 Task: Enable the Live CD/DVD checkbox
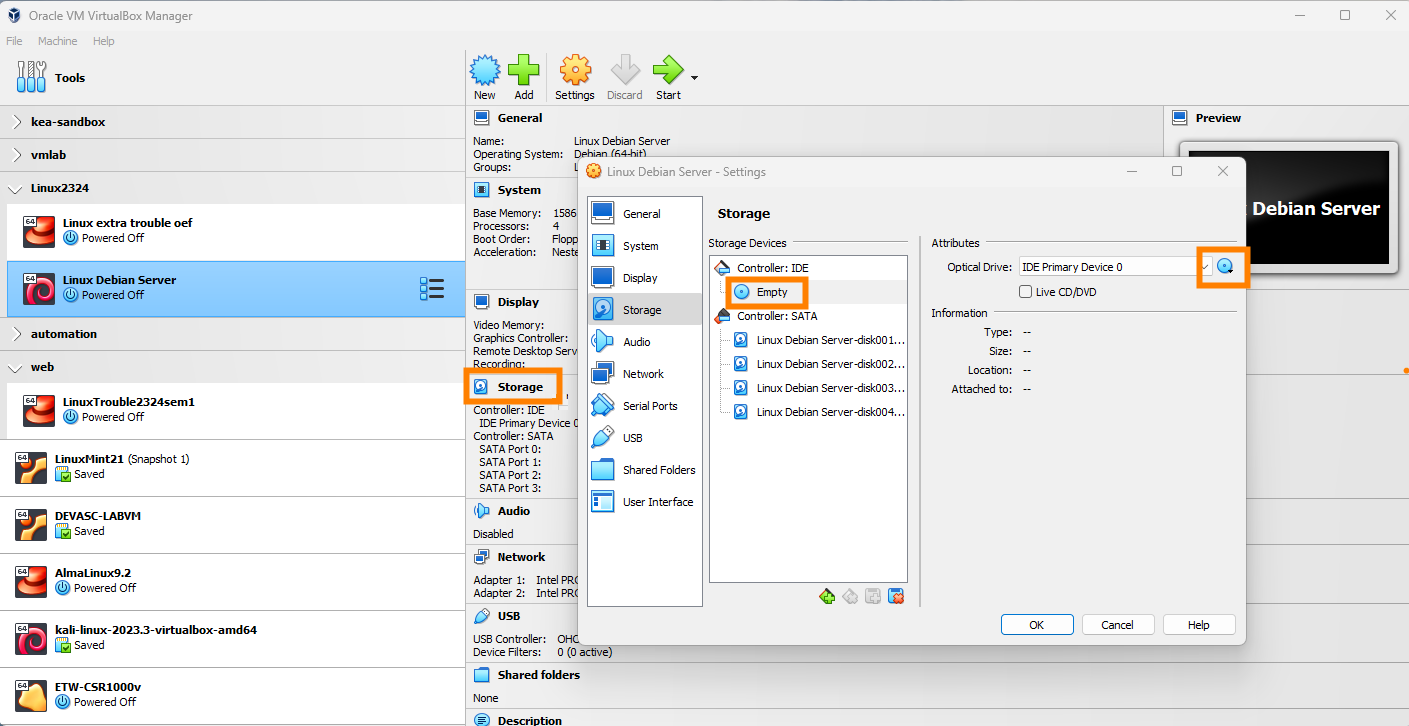1025,292
